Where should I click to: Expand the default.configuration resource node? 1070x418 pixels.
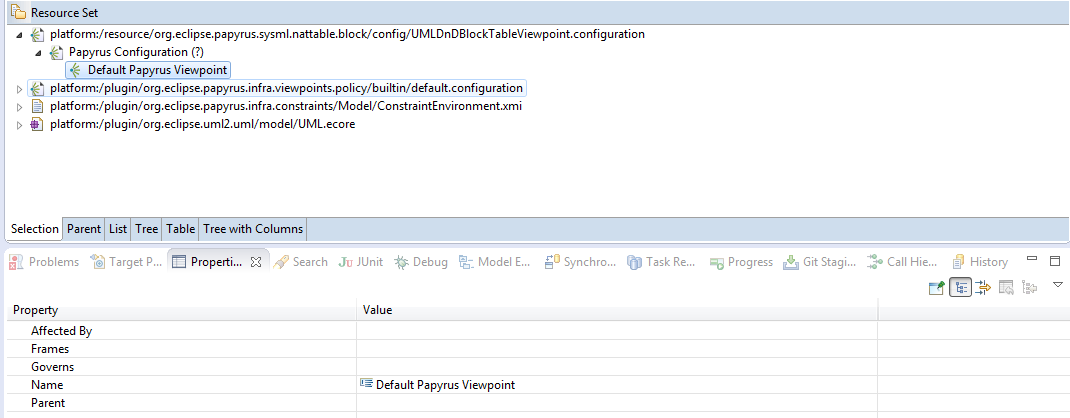[19, 89]
